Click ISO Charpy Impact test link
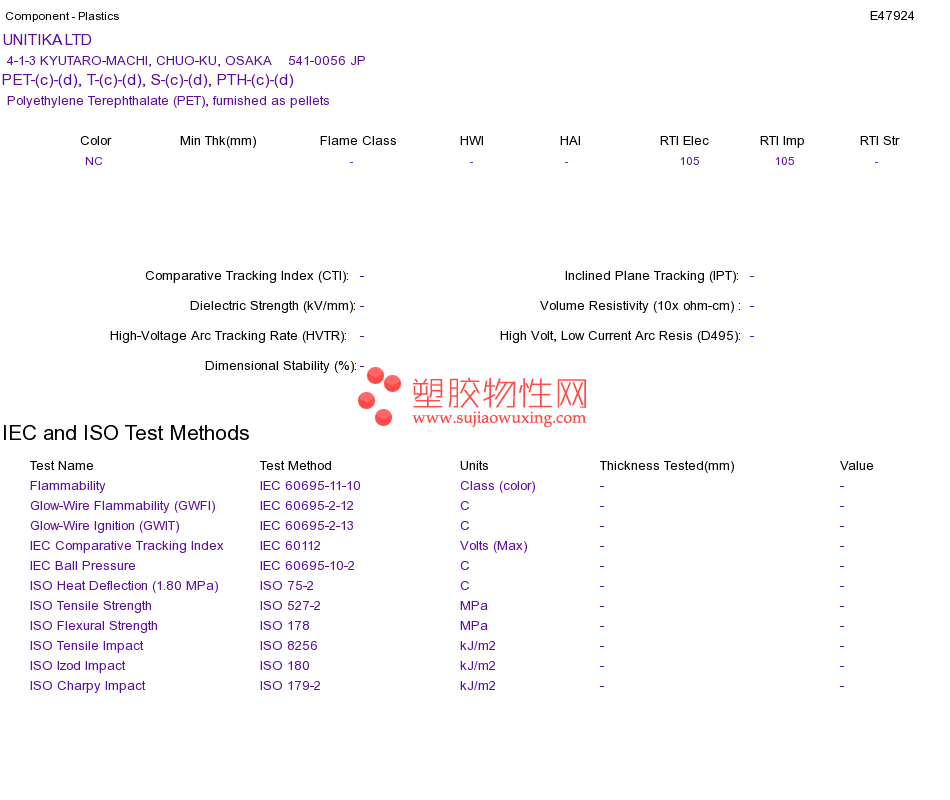This screenshot has width=950, height=800. 88,686
